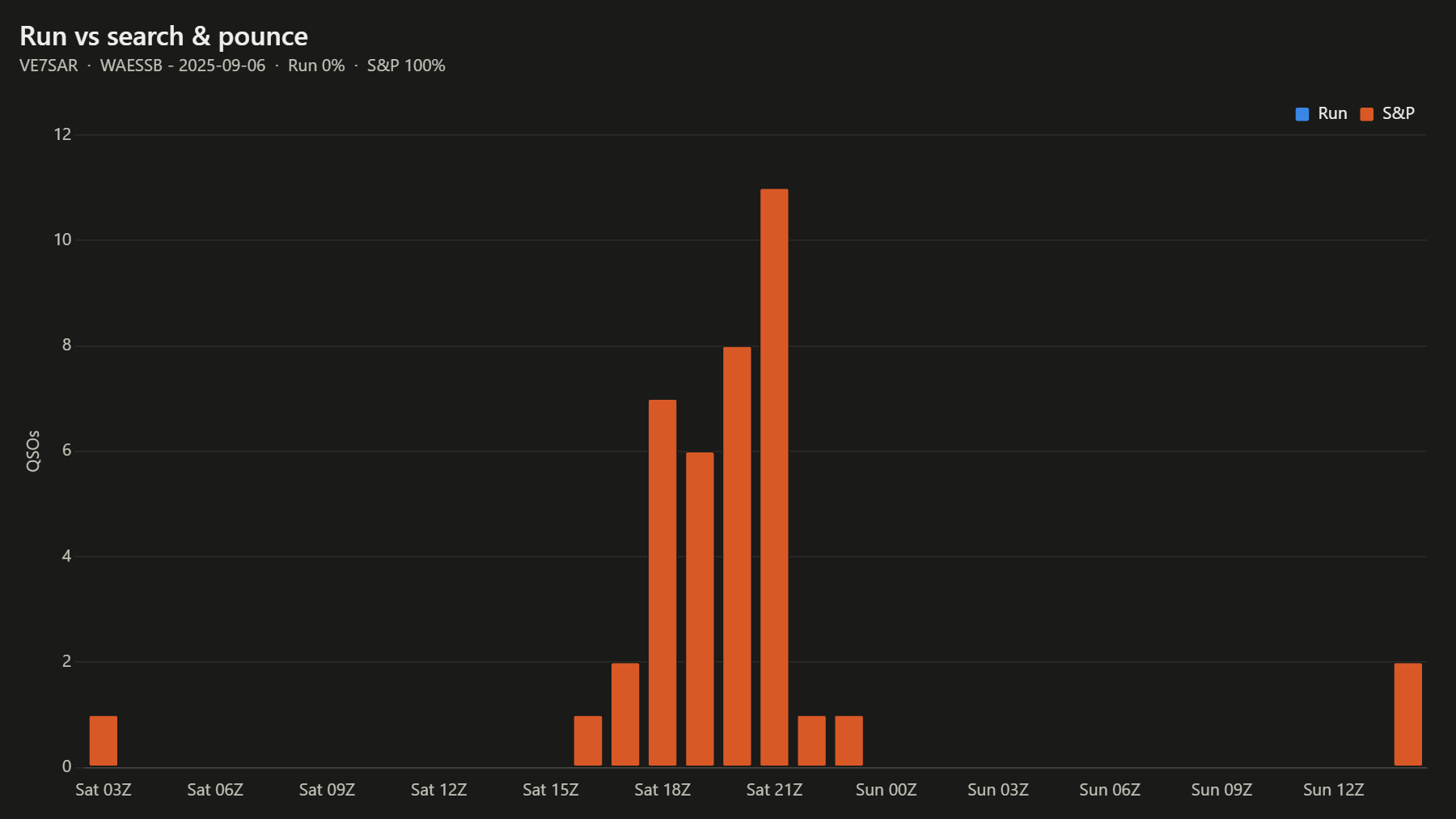This screenshot has height=819, width=1456.
Task: Click the 'QSOs' y-axis label
Action: click(33, 451)
